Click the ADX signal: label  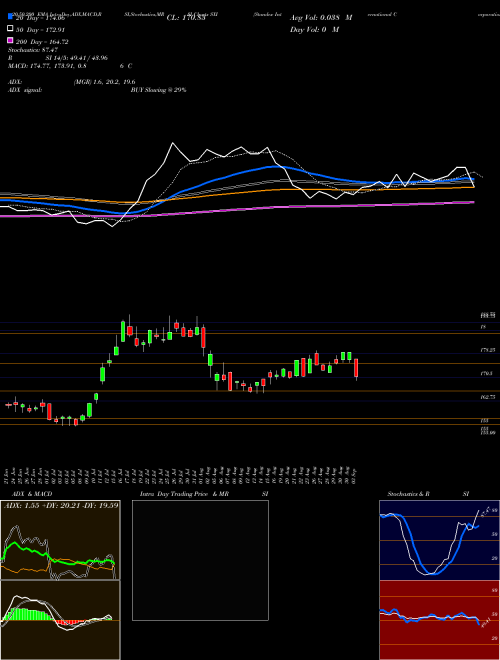pos(25,90)
